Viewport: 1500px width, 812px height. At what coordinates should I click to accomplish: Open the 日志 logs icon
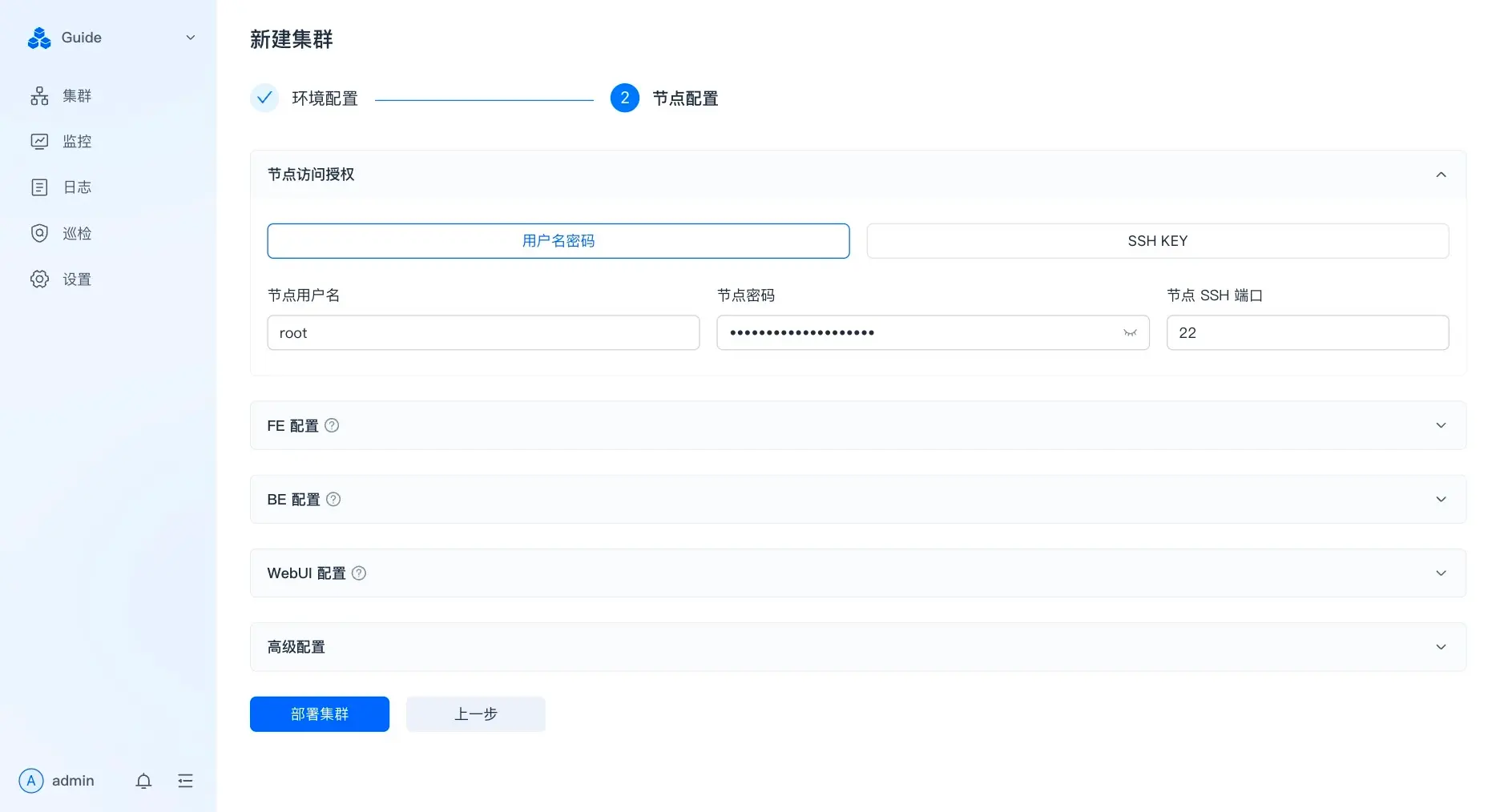click(39, 187)
